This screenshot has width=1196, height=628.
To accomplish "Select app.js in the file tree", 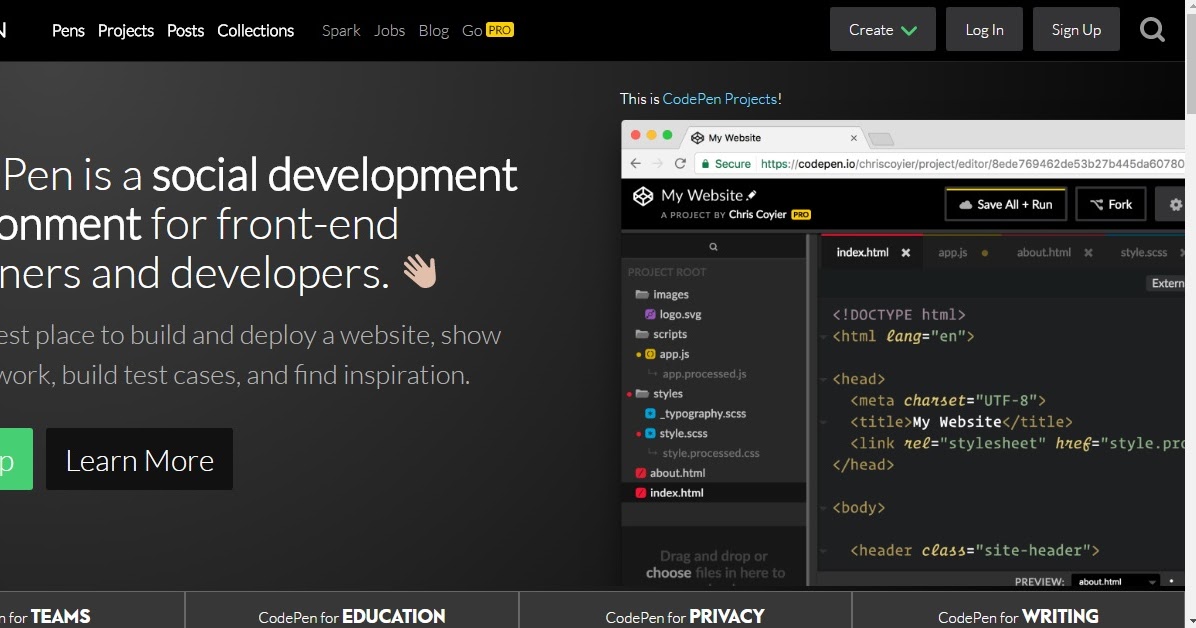I will [674, 354].
